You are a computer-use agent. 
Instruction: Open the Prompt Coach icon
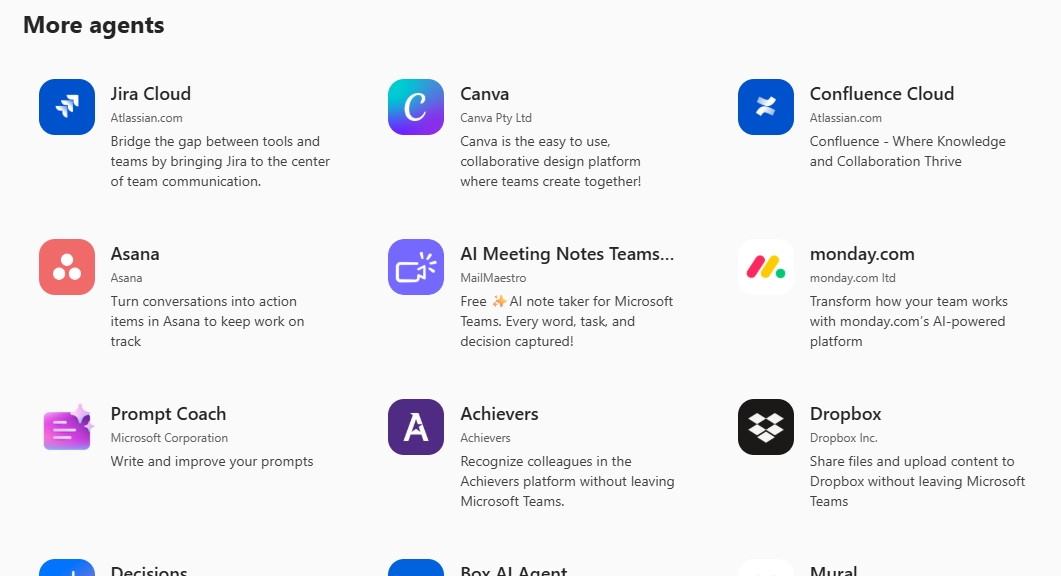[x=67, y=427]
